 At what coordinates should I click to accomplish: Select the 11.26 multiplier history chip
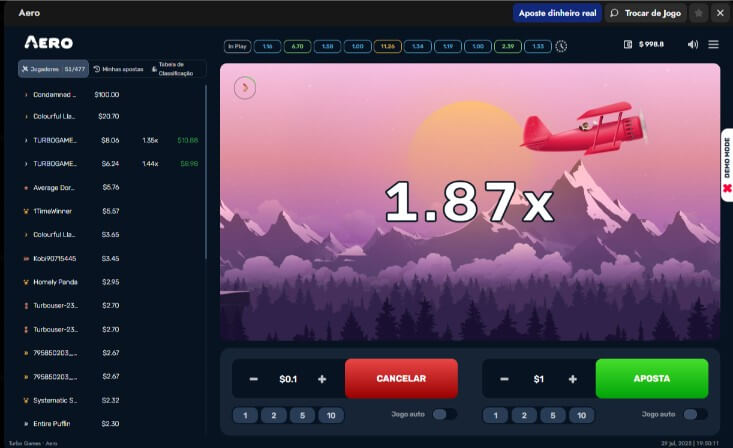coord(387,46)
